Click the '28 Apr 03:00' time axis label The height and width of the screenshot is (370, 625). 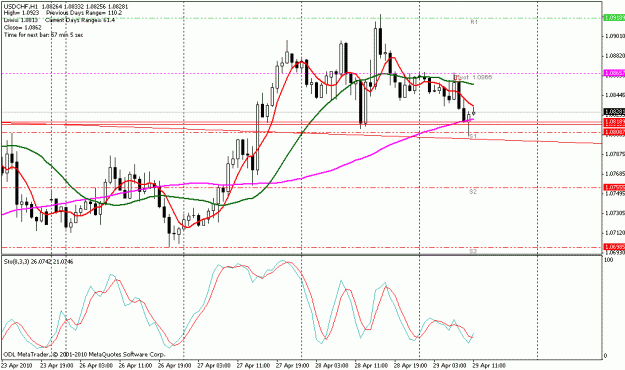tap(332, 365)
